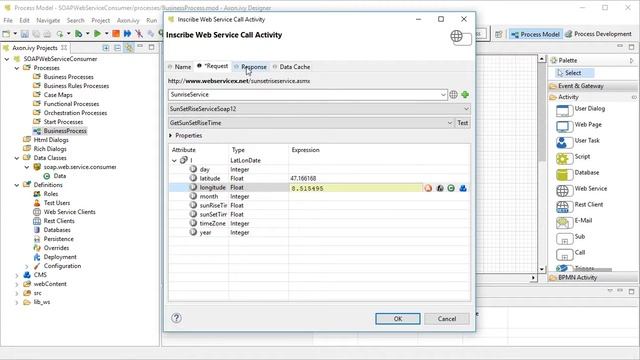Select the year attribute row
The width and height of the screenshot is (640, 360).
pyautogui.click(x=319, y=232)
